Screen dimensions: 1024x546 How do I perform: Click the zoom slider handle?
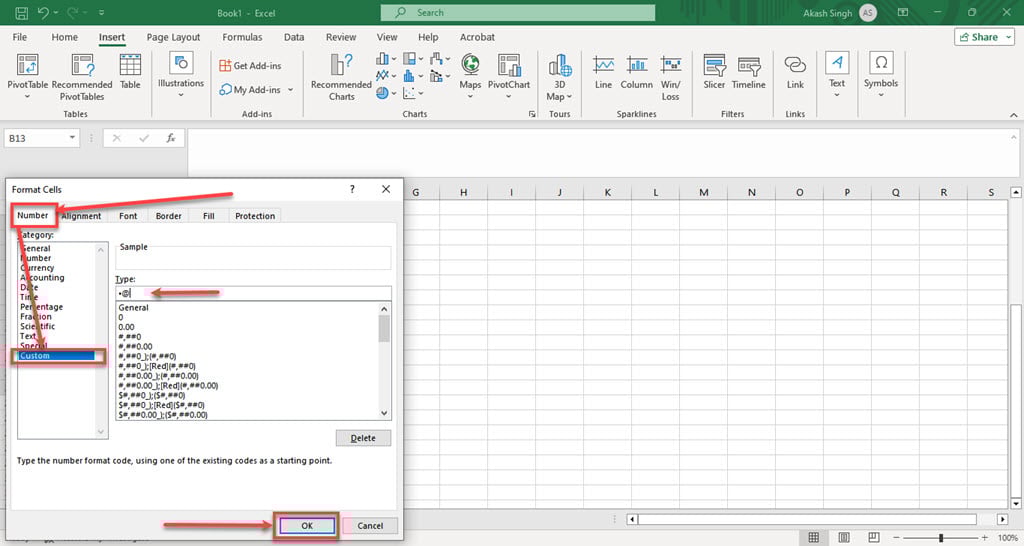click(941, 538)
